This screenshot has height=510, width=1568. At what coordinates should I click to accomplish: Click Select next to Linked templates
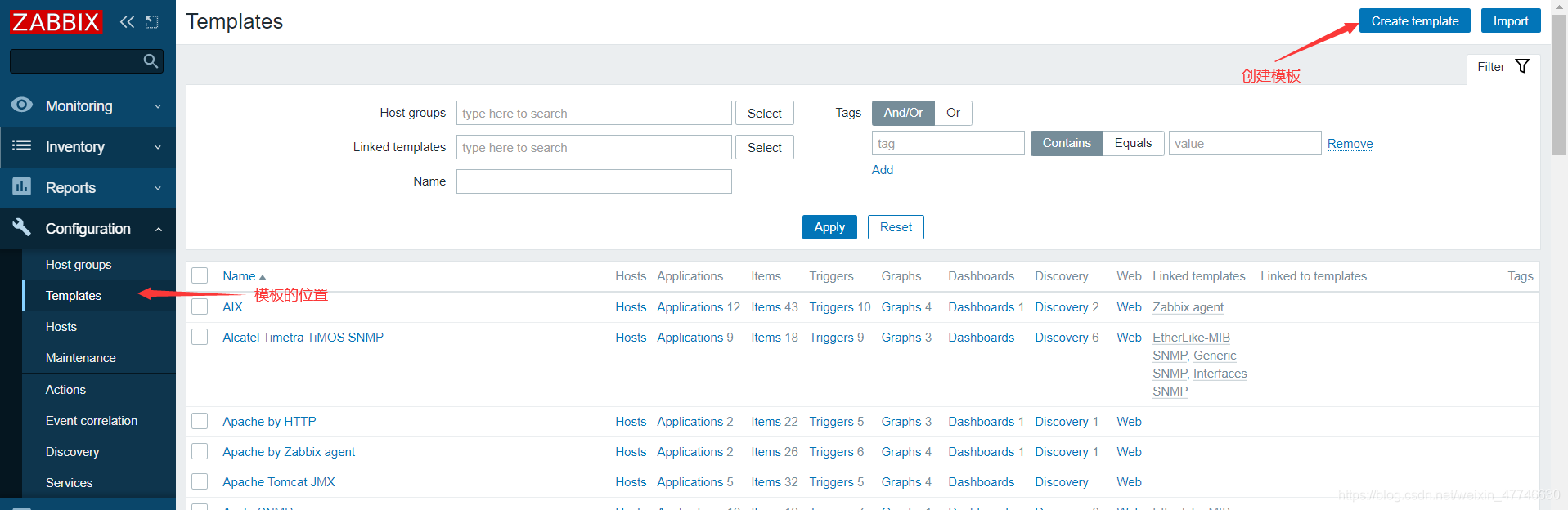[765, 147]
